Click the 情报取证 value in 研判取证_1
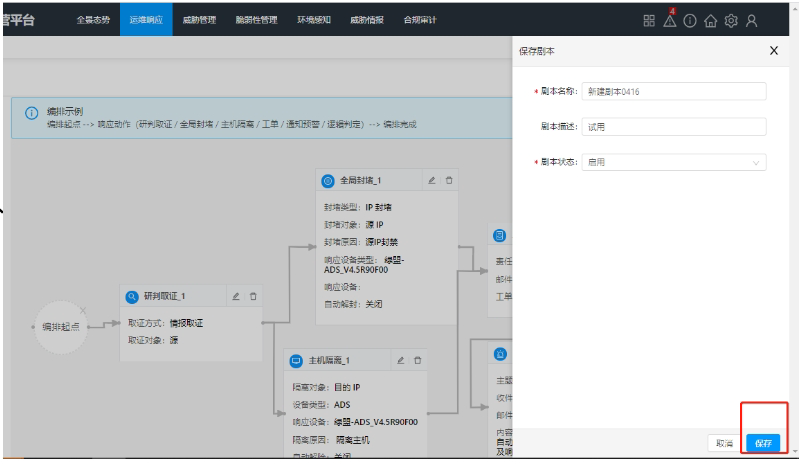The image size is (801, 464). (186, 323)
